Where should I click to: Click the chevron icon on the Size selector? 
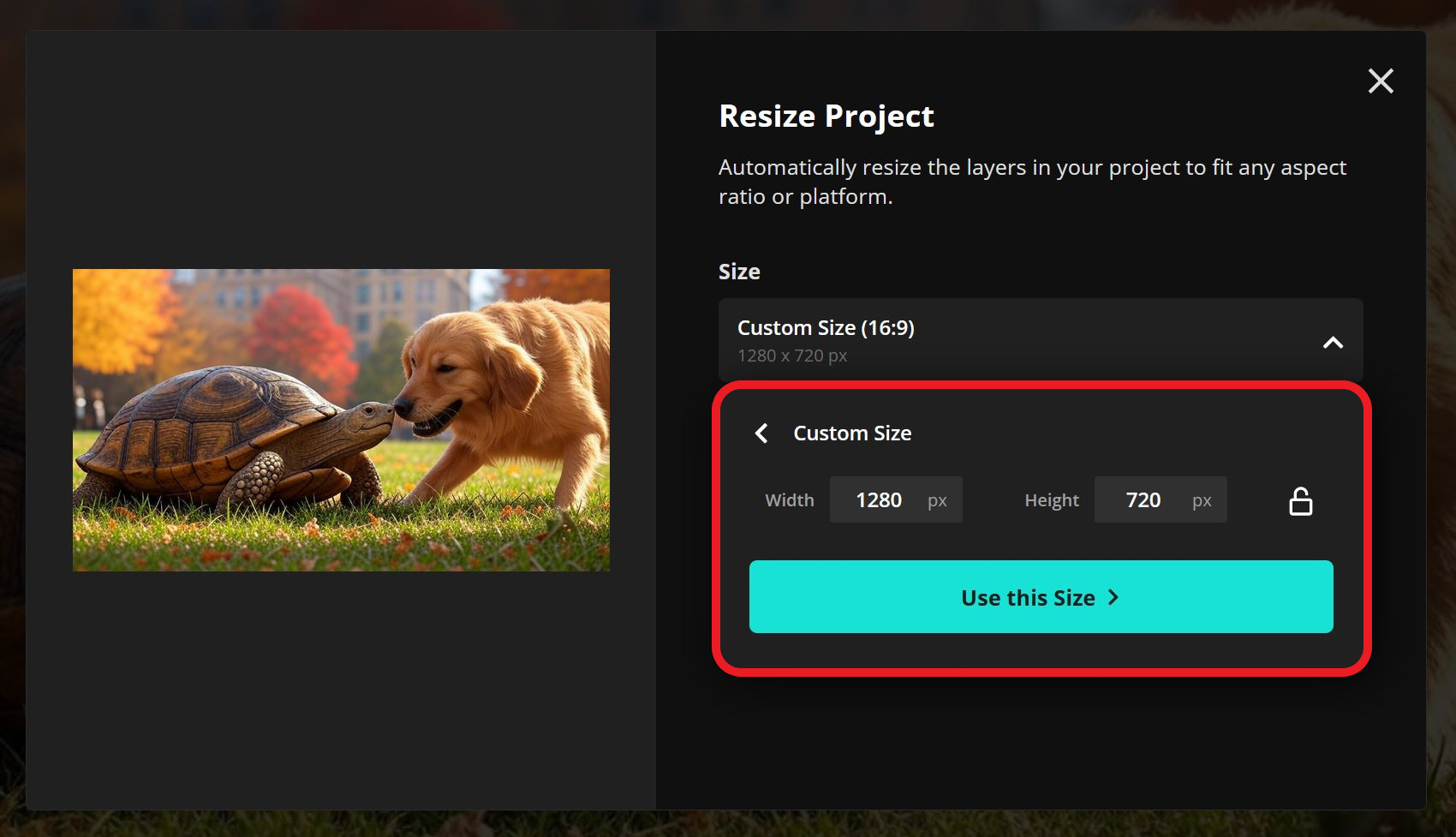(x=1333, y=341)
